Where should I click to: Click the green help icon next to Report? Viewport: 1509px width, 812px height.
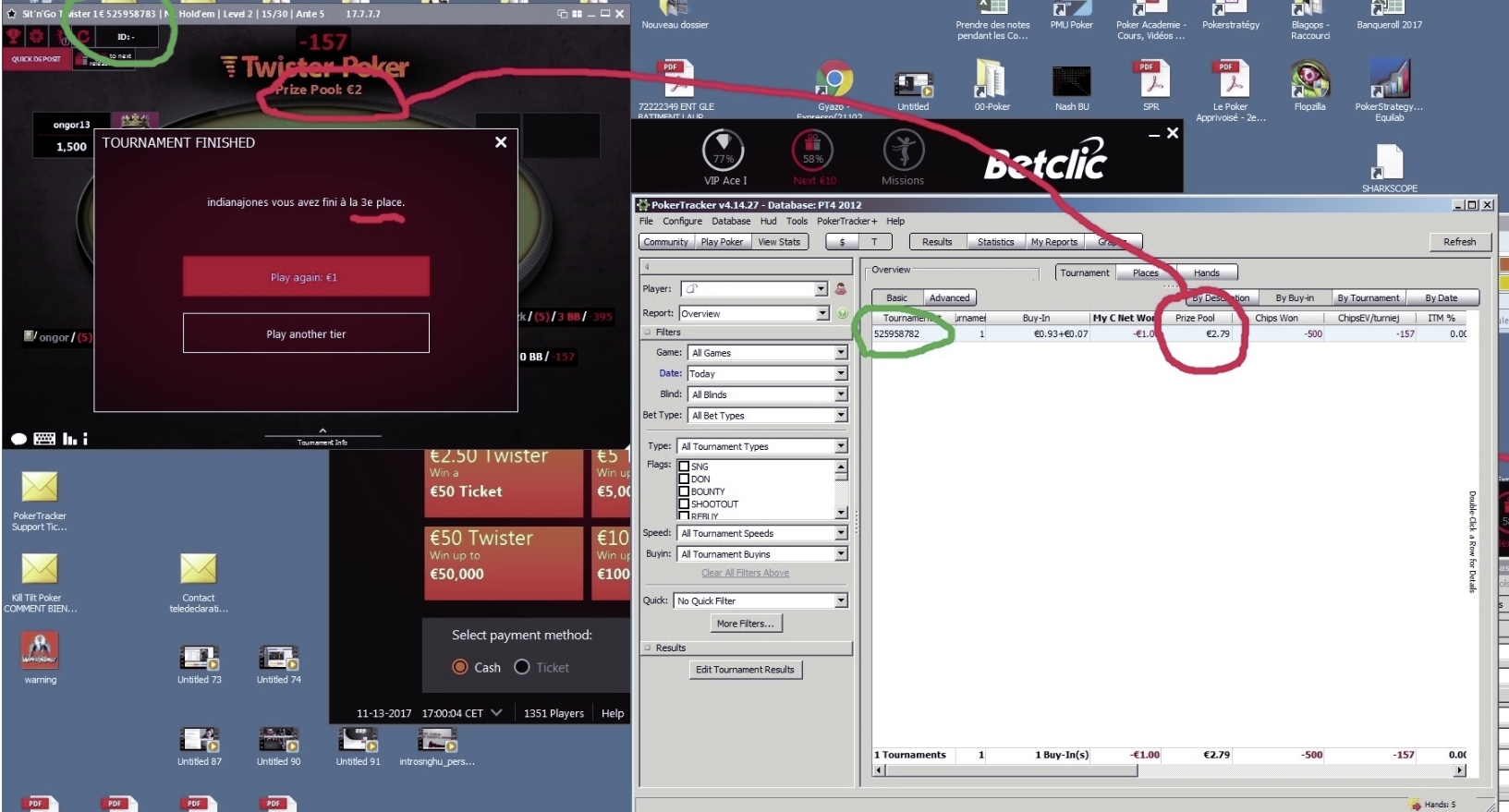tap(843, 313)
